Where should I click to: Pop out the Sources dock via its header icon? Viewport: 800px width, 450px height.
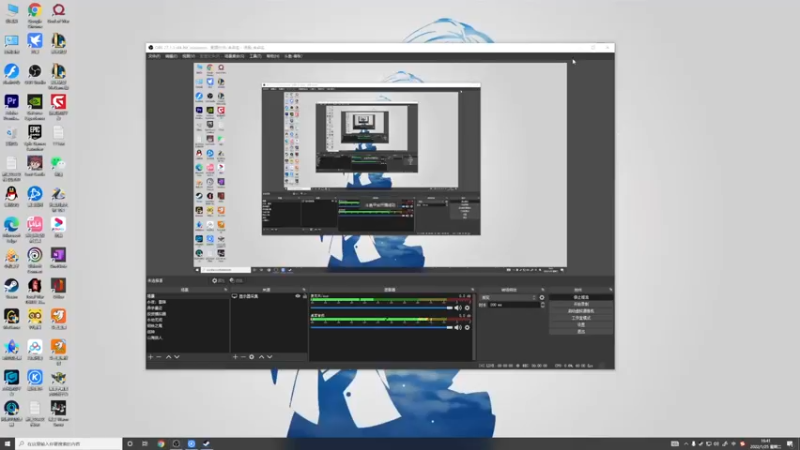point(304,290)
